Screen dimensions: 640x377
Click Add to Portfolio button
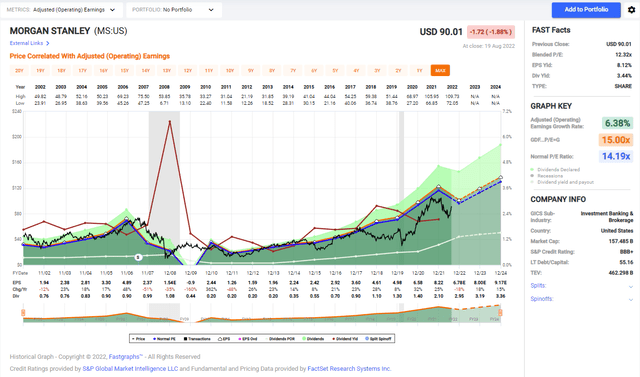pos(586,10)
